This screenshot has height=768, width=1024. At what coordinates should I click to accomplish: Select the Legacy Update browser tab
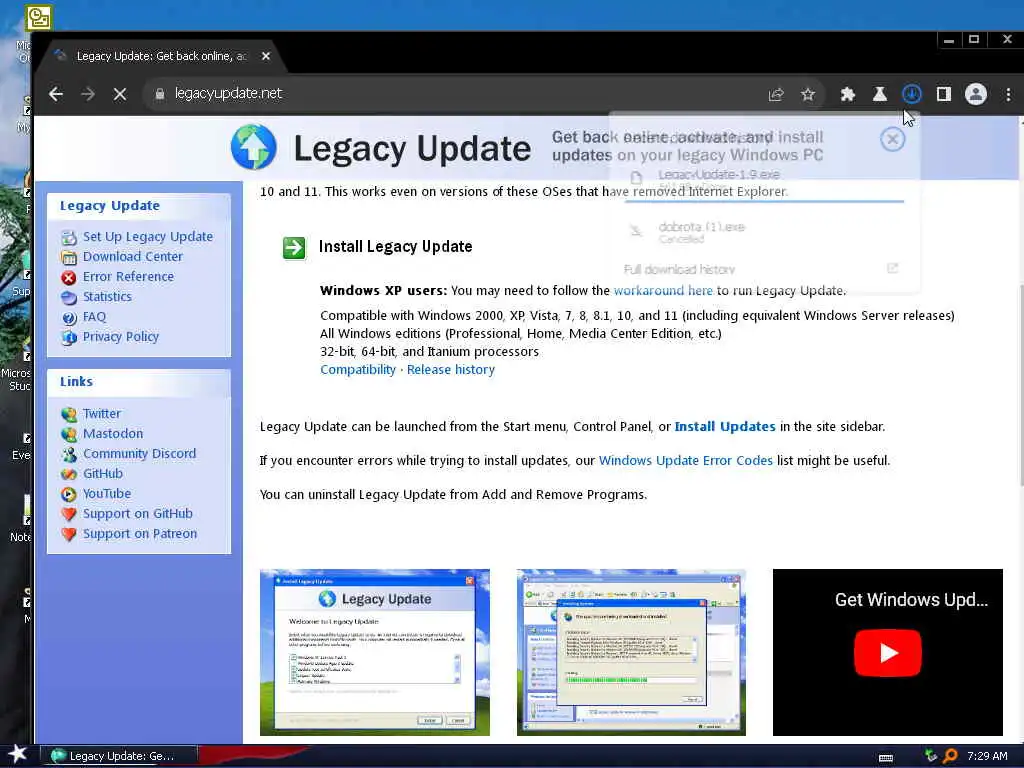[x=161, y=56]
